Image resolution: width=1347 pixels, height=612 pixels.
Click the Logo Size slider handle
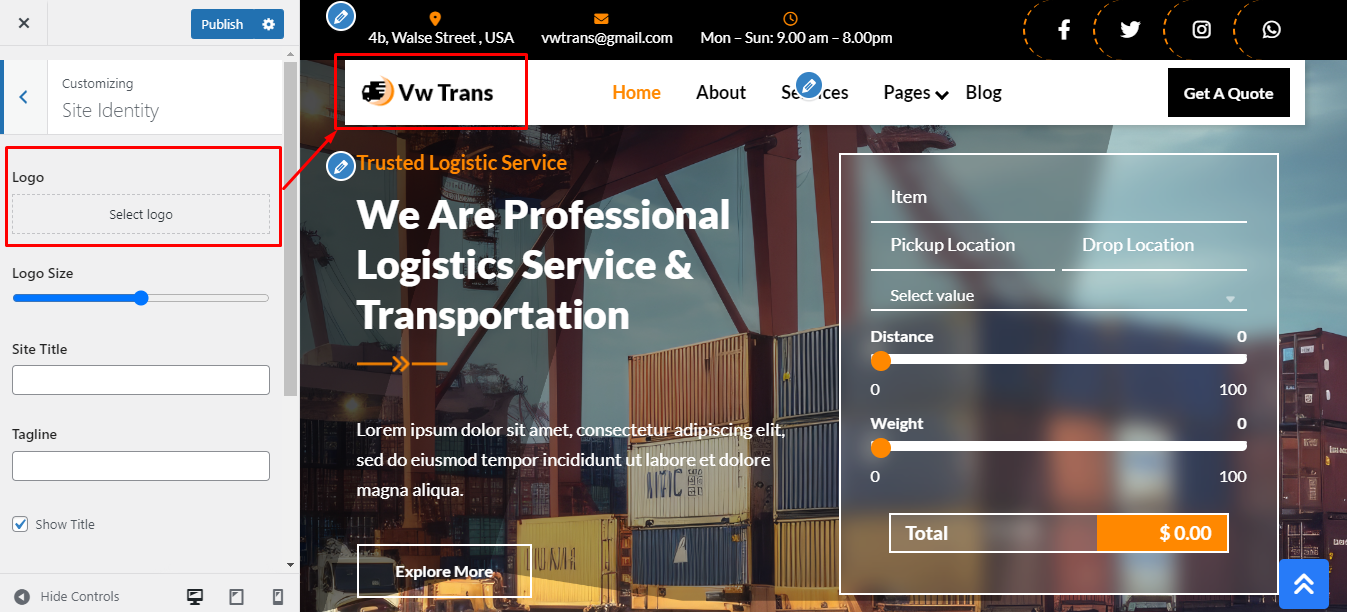coord(141,298)
